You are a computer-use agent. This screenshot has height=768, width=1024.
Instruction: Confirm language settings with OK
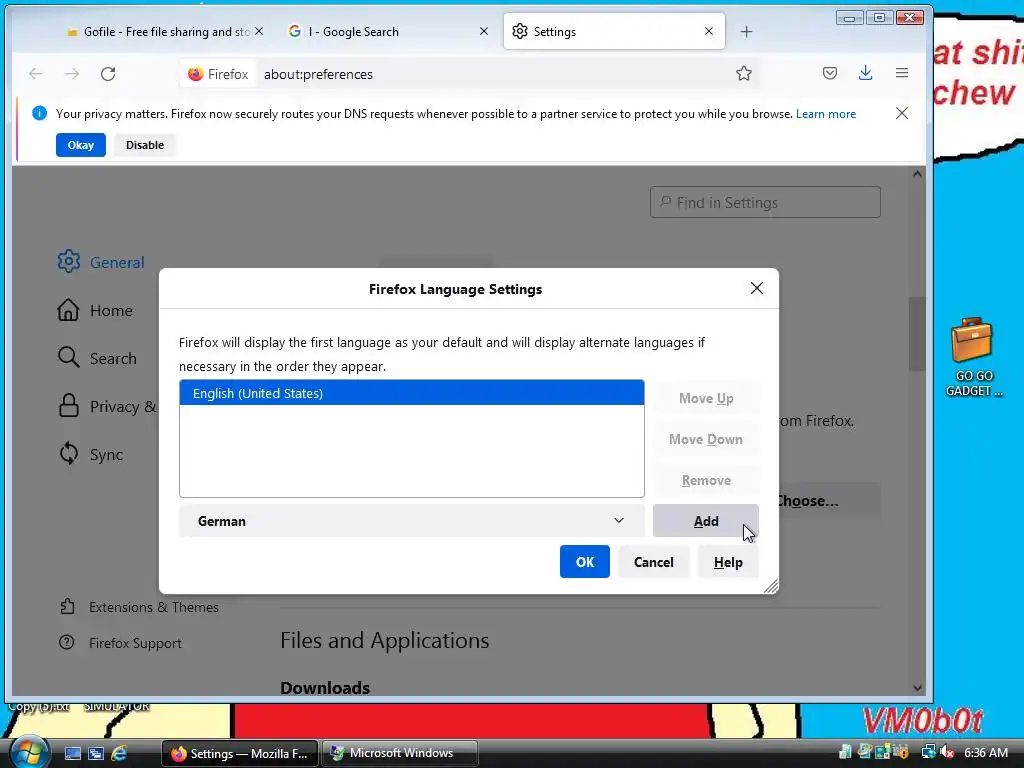pyautogui.click(x=584, y=562)
